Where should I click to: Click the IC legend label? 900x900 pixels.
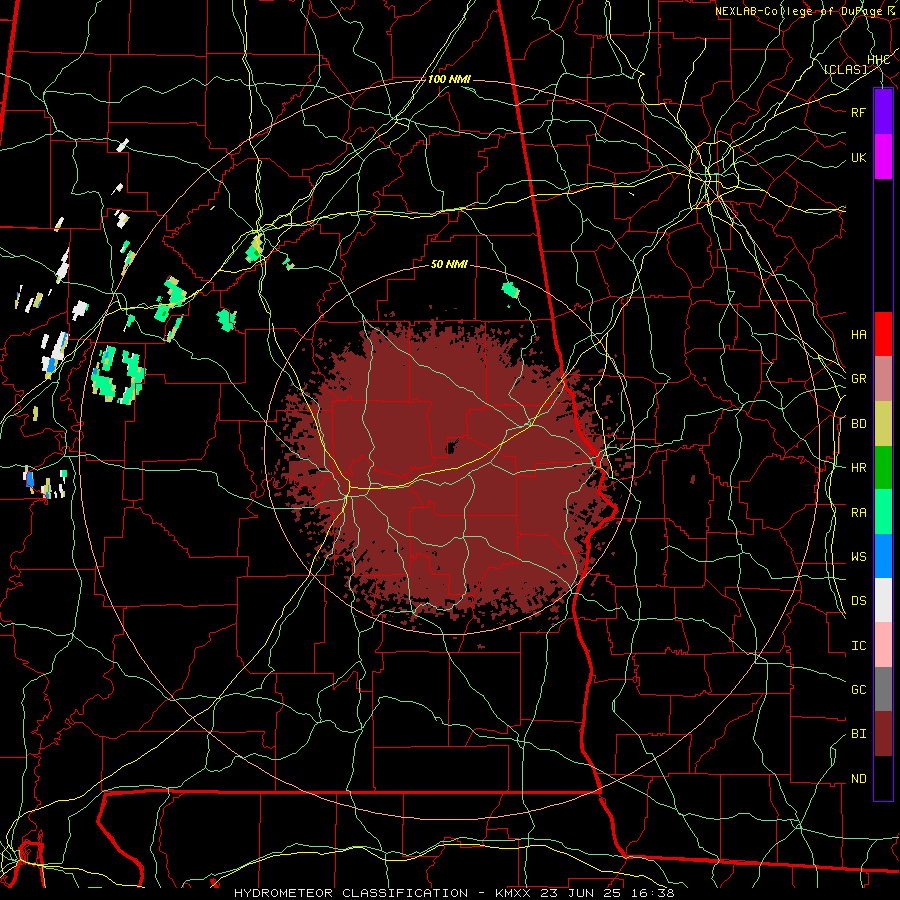click(858, 646)
